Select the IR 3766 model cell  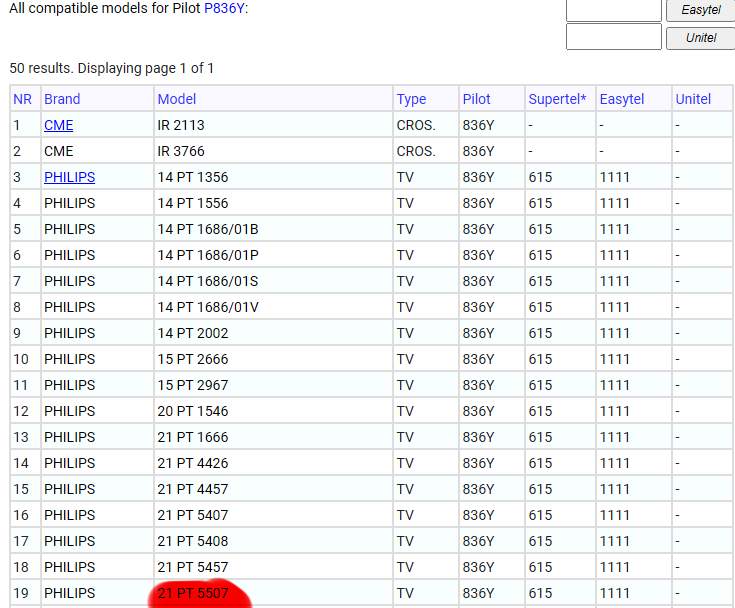coord(182,151)
